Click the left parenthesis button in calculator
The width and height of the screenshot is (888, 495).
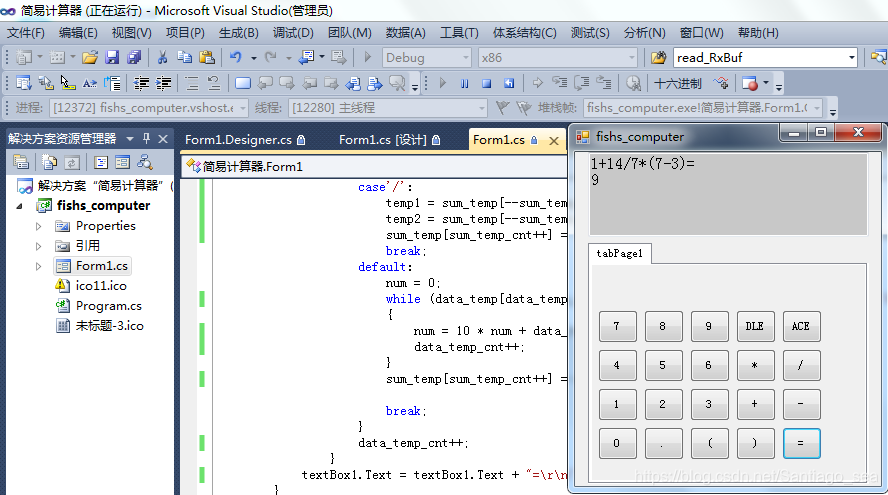[x=709, y=443]
